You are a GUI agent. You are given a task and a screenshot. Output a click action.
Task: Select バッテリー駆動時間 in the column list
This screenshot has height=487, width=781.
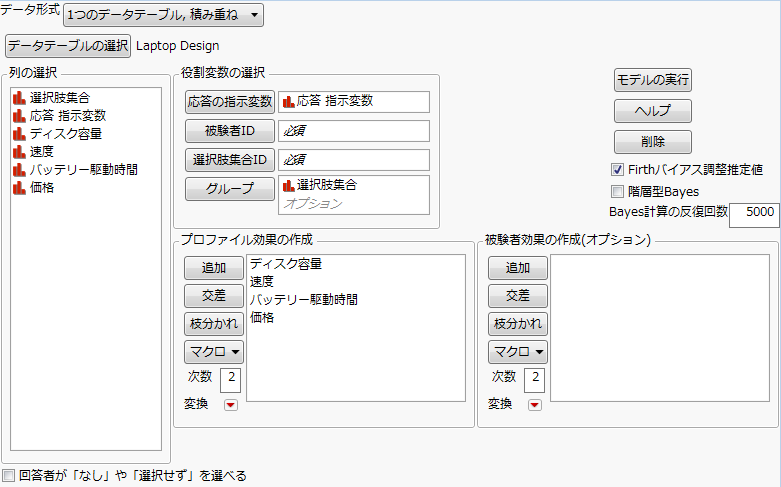86,169
